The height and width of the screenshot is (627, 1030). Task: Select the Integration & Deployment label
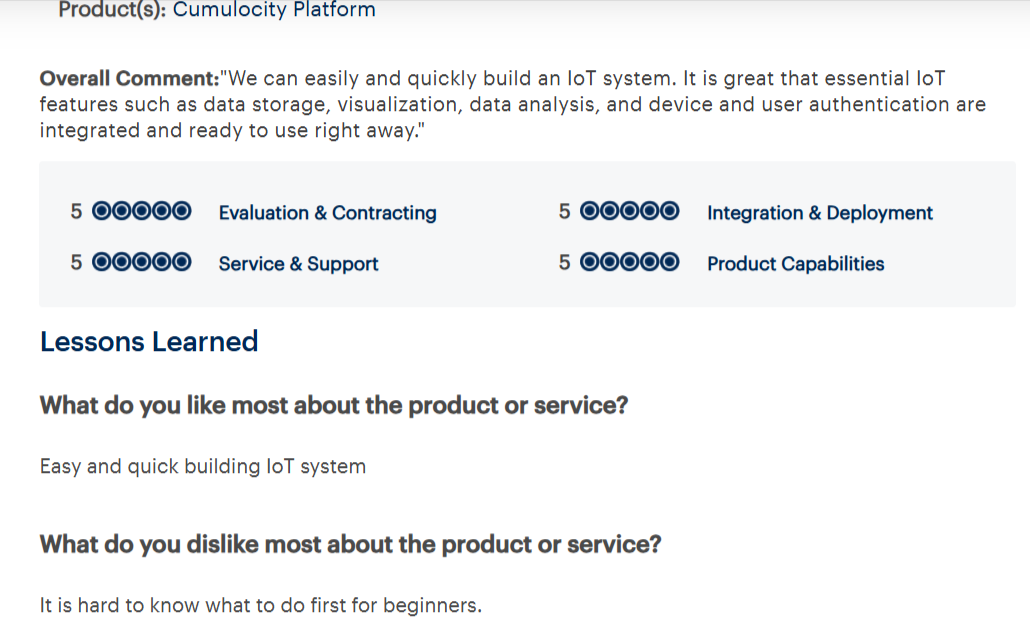pos(820,213)
